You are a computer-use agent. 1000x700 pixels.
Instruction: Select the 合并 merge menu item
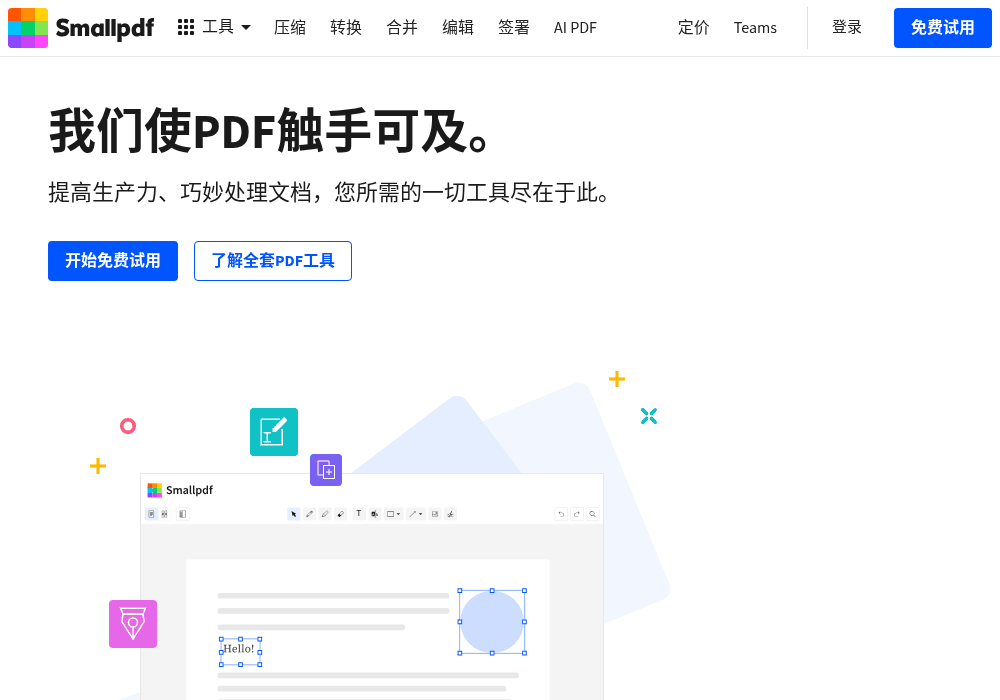coord(402,27)
